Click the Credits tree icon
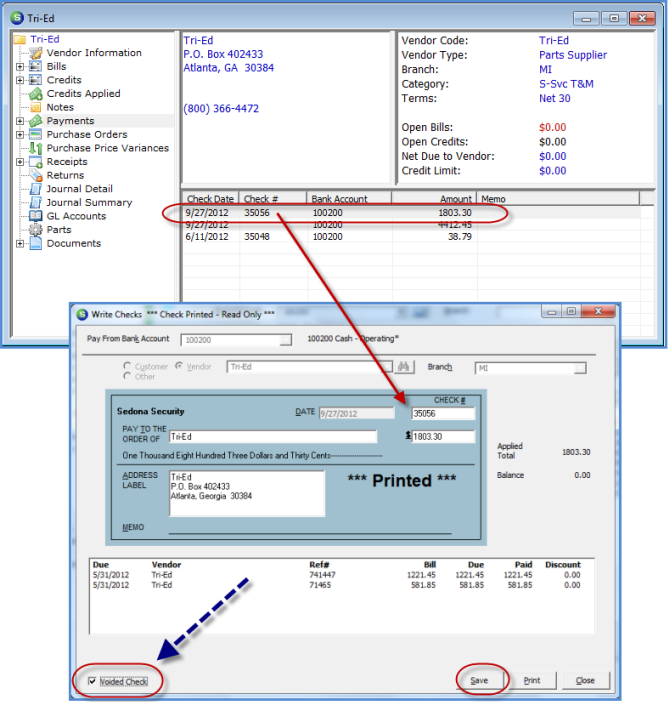Screen dimensions: 668x702 coord(36,80)
